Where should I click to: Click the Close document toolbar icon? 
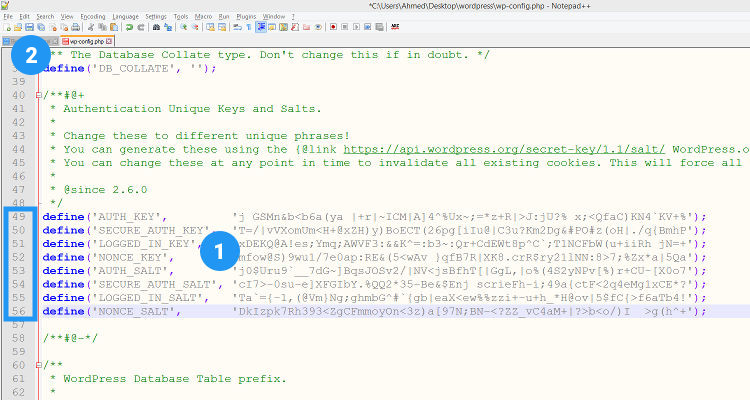coord(53,27)
